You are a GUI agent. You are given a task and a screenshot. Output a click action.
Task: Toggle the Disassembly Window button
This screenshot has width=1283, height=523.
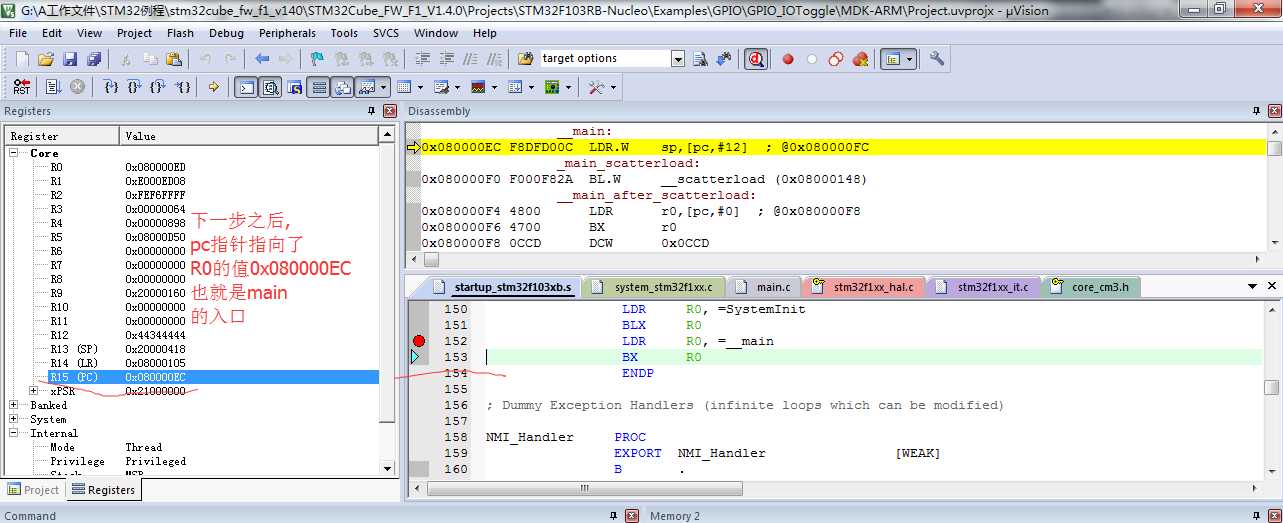[271, 87]
